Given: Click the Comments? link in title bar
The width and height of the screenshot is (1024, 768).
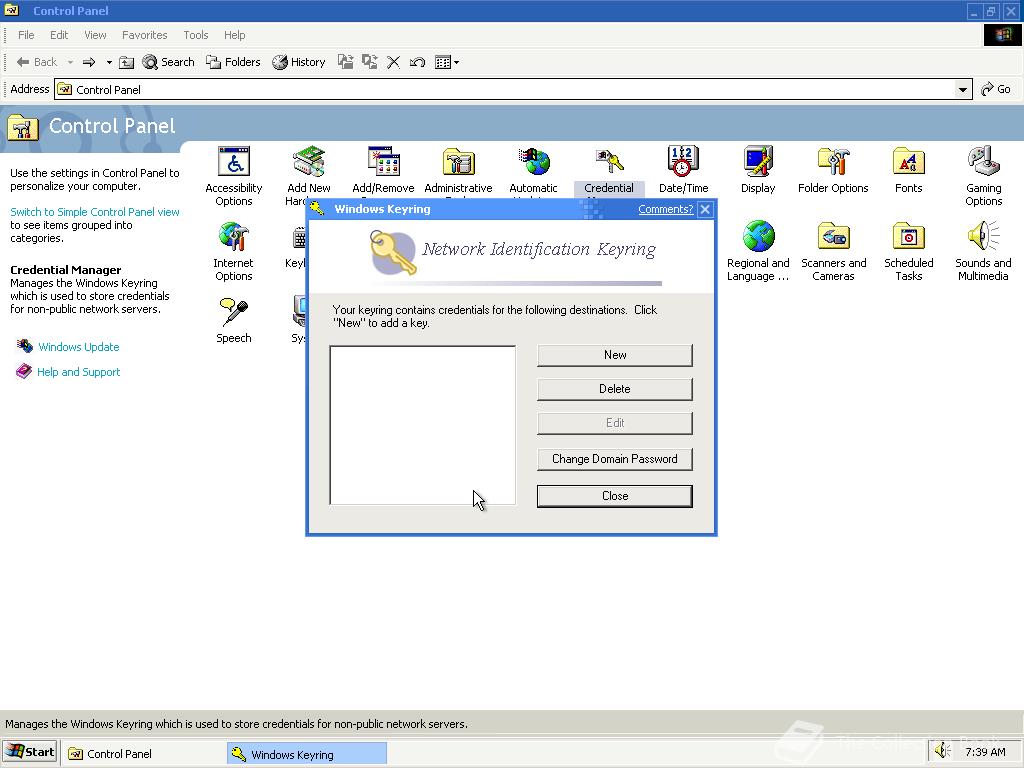Looking at the screenshot, I should coord(665,209).
